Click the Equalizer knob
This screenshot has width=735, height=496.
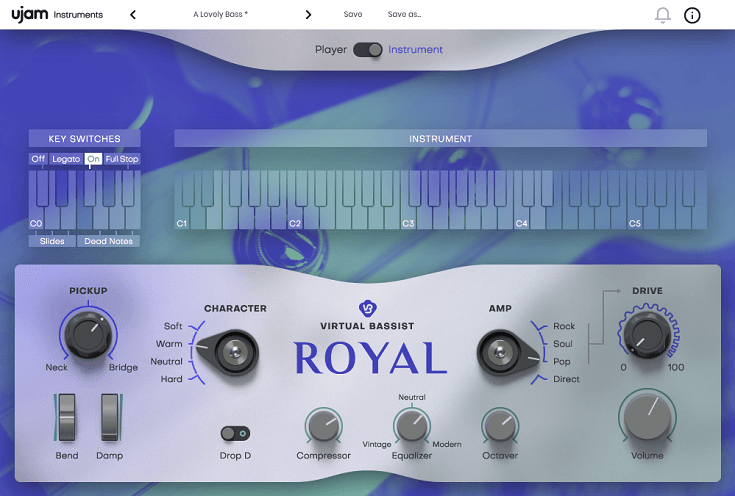pos(412,425)
